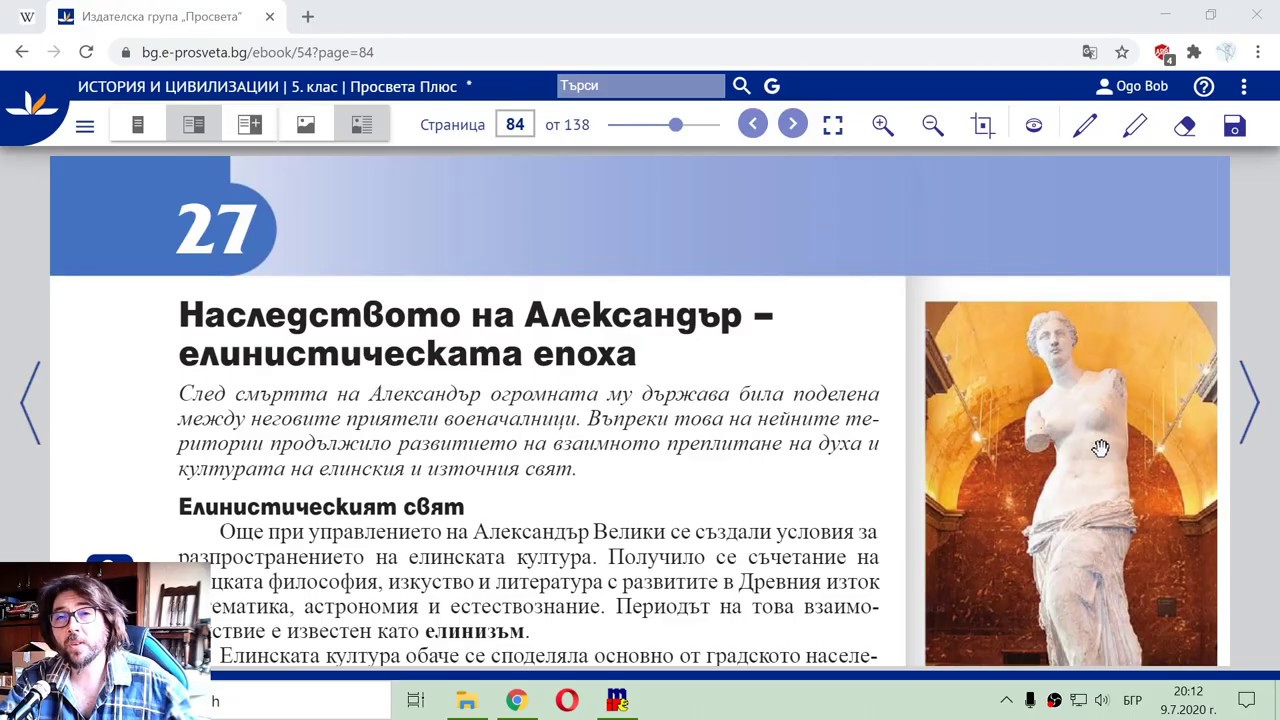Open Chrome from the taskbar
This screenshot has height=720, width=1280.
[516, 700]
